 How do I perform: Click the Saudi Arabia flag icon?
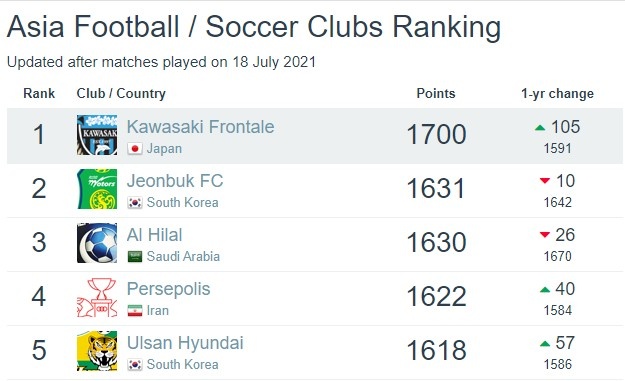click(135, 257)
